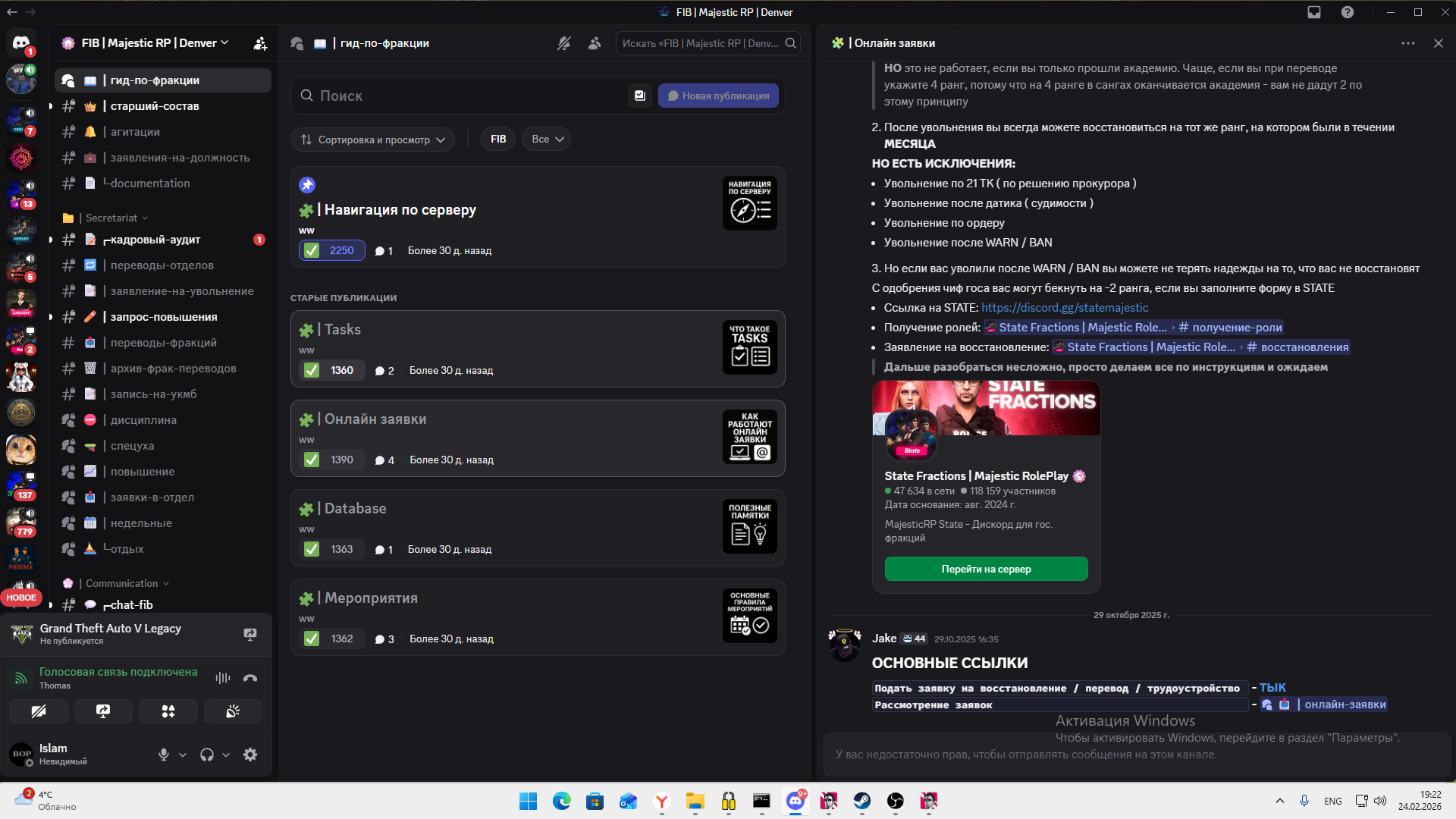Screen dimensions: 1456x819
Task: Open the soundboard icon in voice panel
Action: 233,711
